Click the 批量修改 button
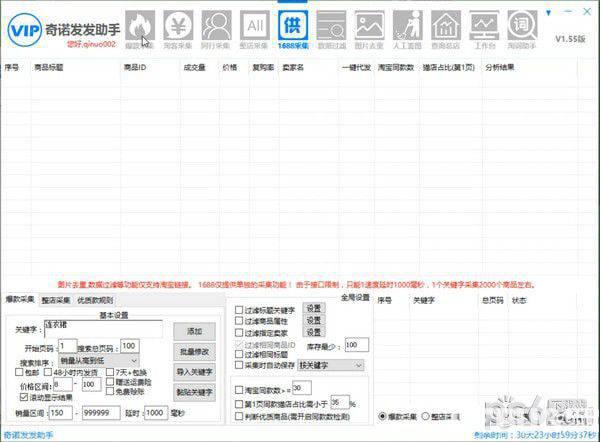This screenshot has height=442, width=600. 194,352
